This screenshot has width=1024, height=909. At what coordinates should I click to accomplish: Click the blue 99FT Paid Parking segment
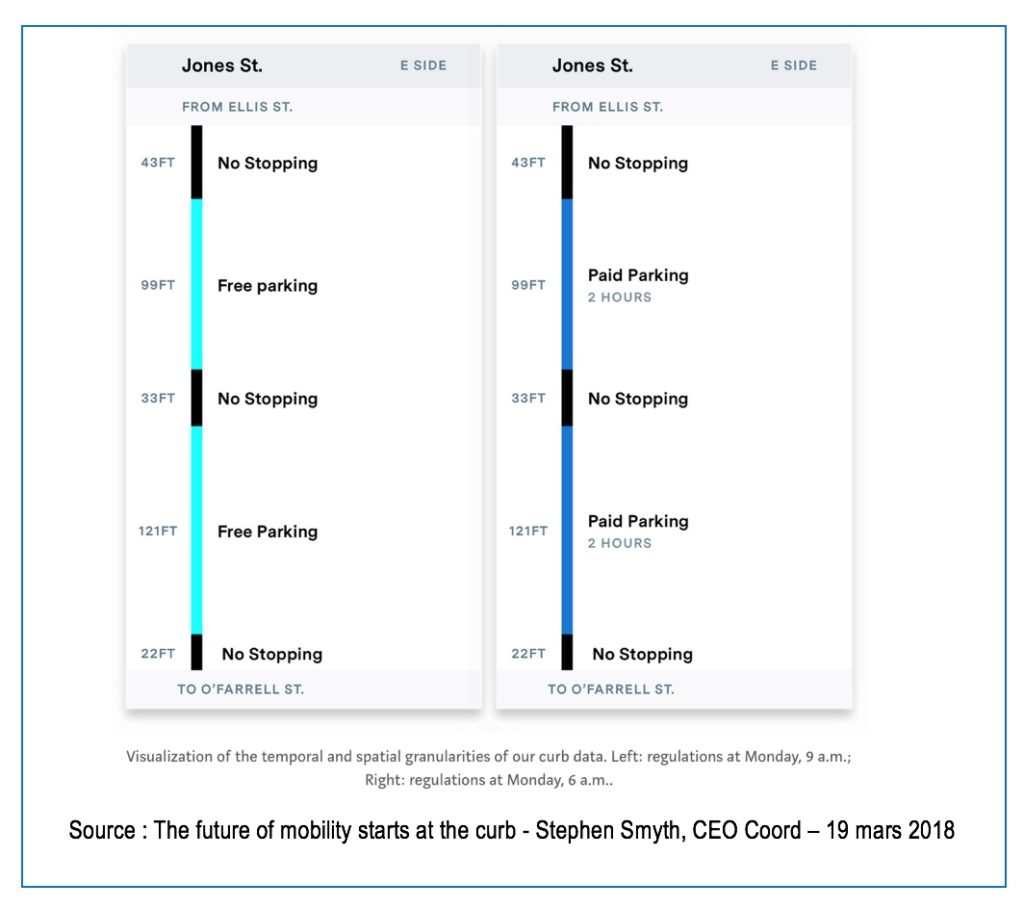click(567, 284)
